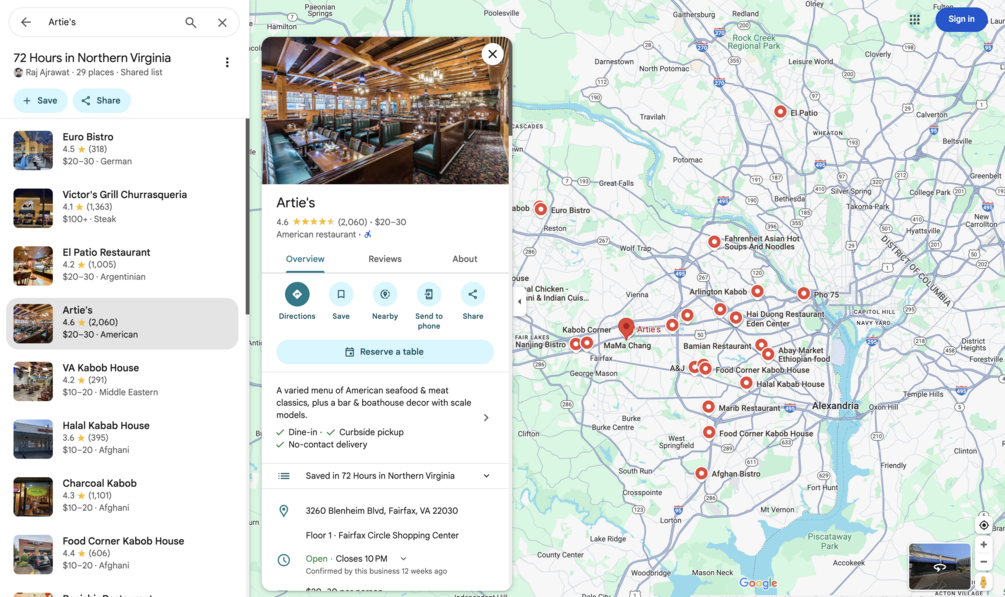Switch to the Overview tab
This screenshot has height=597, width=1005.
(305, 259)
